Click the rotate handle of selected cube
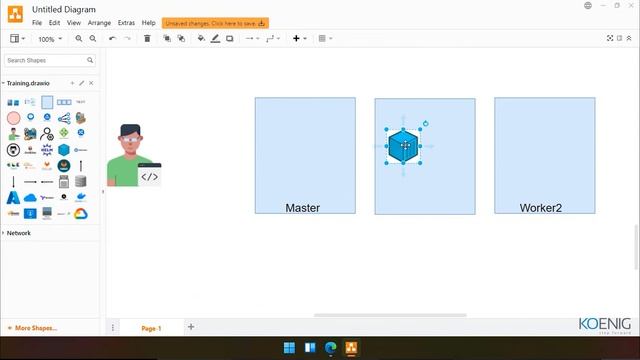The image size is (640, 360). (425, 123)
